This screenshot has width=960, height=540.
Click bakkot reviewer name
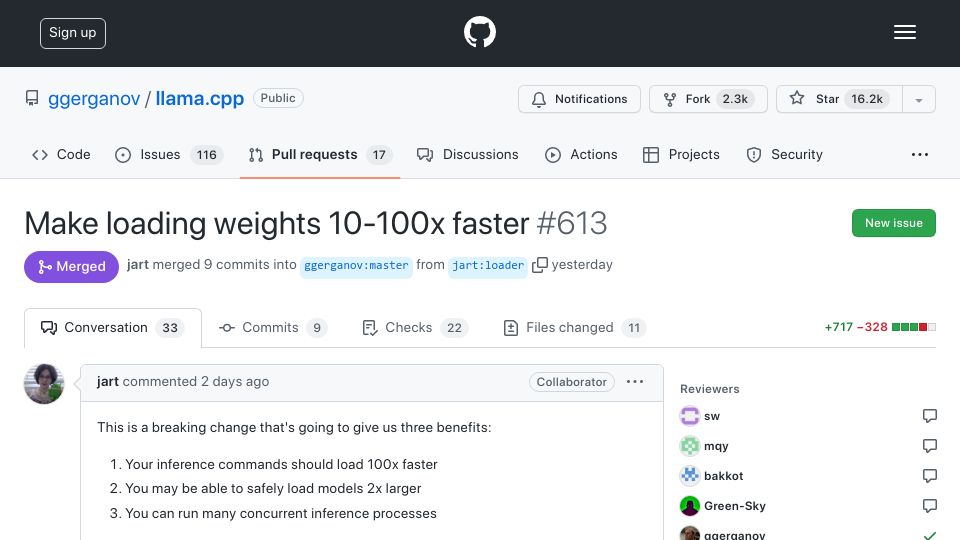(724, 476)
